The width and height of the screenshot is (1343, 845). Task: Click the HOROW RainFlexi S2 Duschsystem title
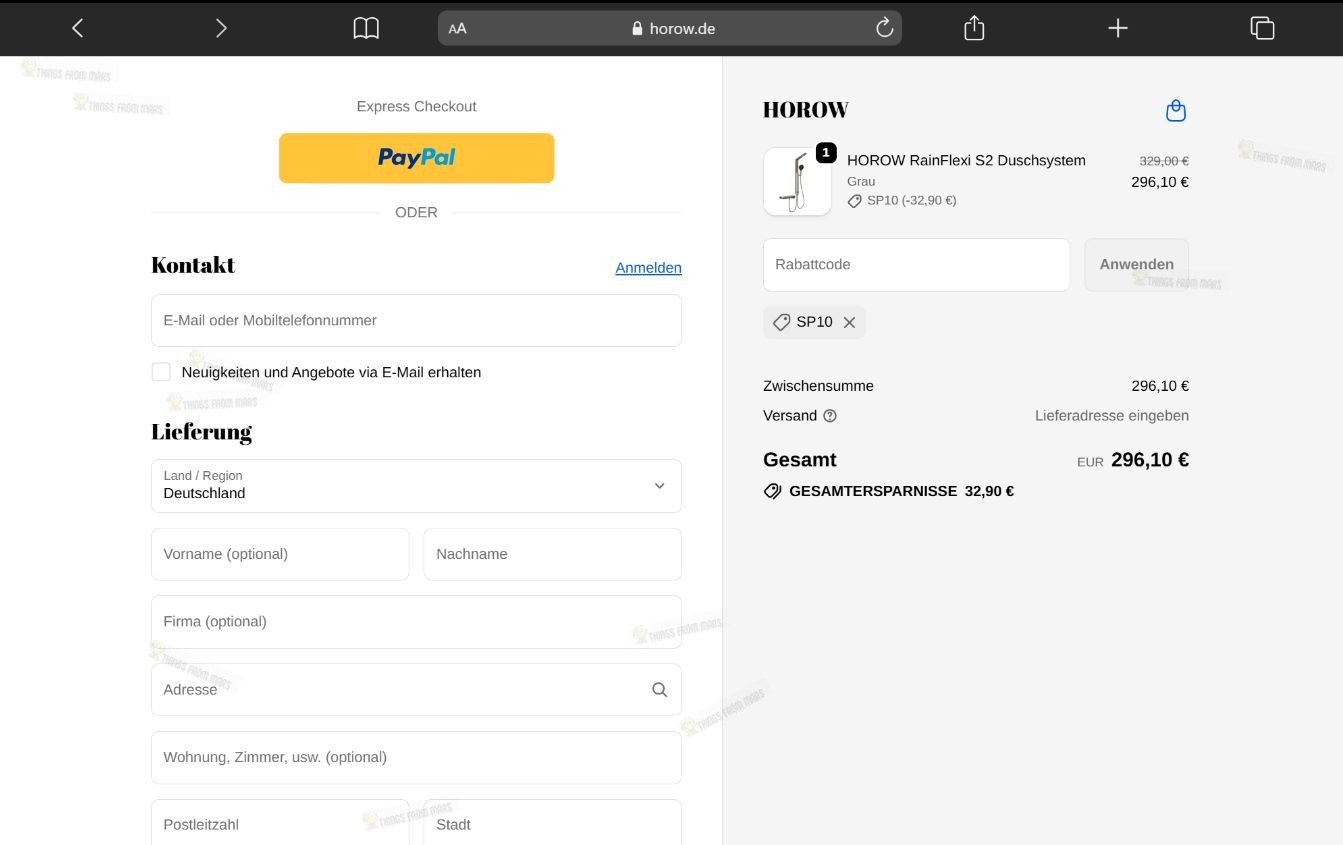(x=966, y=160)
